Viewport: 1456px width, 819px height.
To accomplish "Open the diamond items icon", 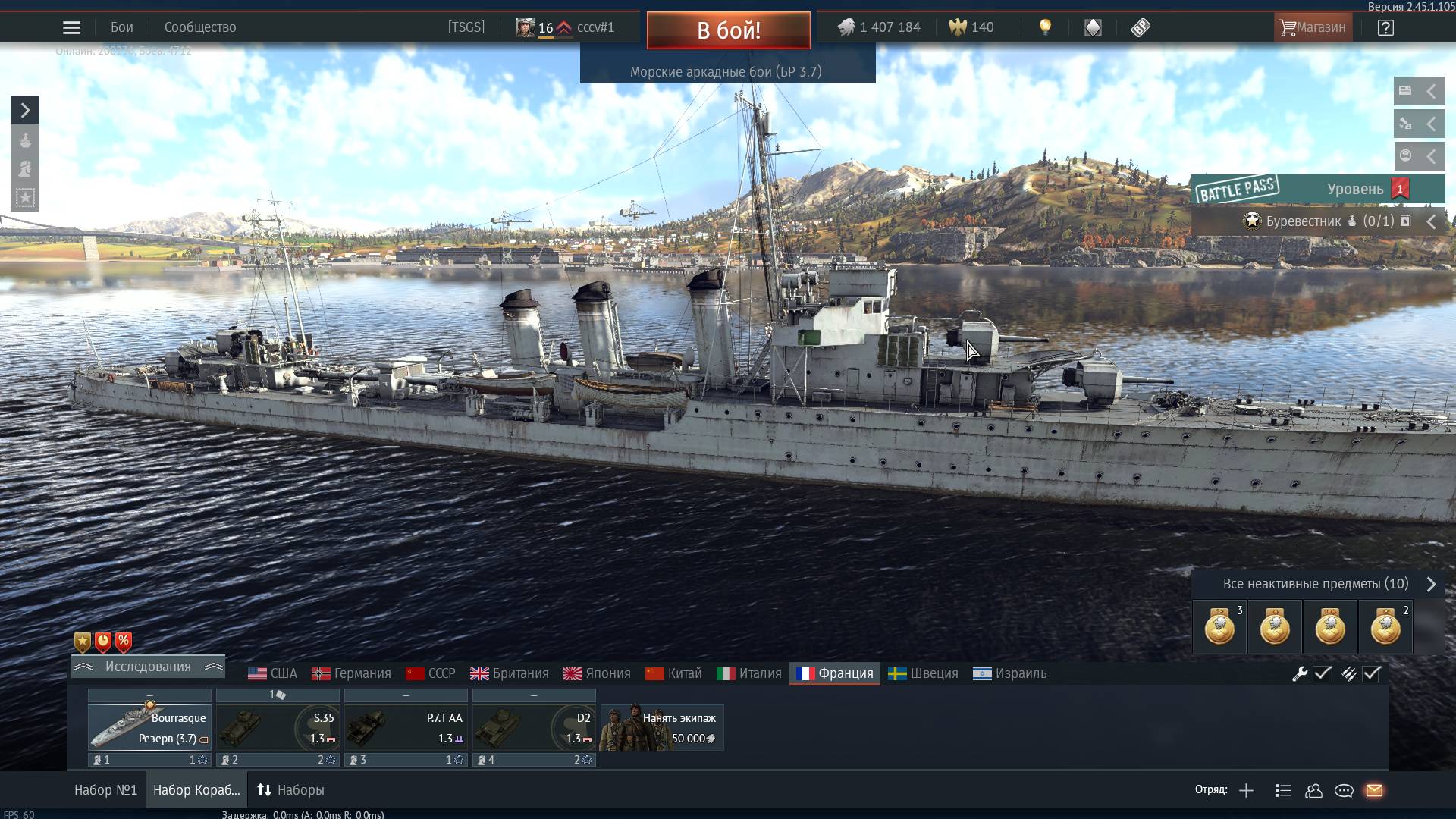I will click(1093, 28).
